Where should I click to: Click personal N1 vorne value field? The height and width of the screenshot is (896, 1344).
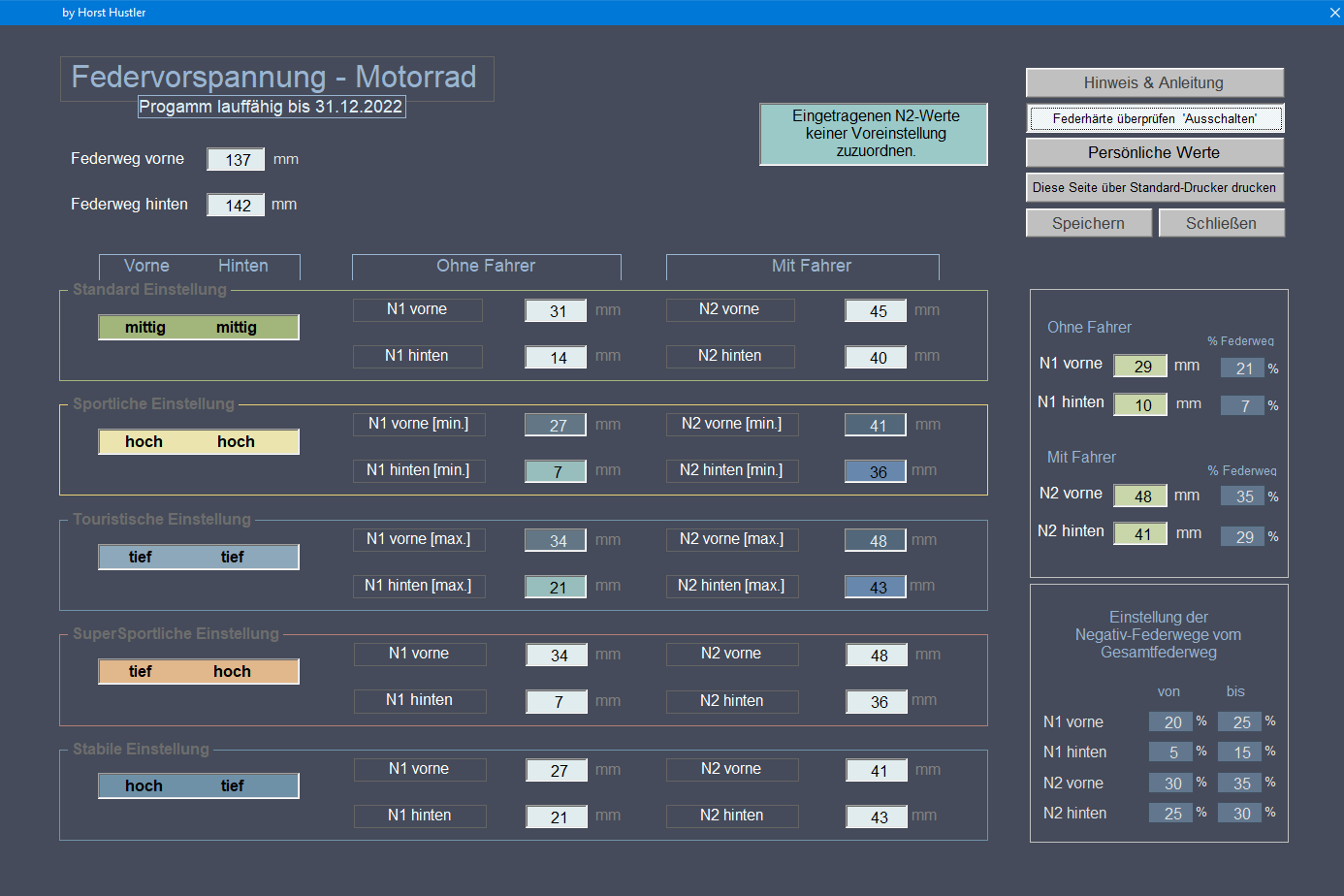click(1140, 366)
